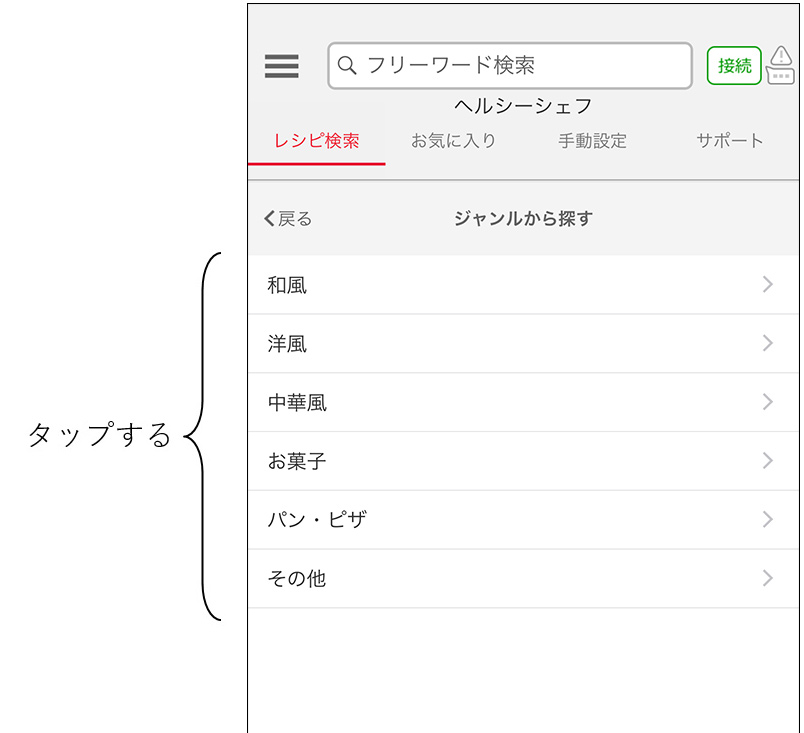This screenshot has height=733, width=804.
Task: Select the 和風 genre label
Action: click(x=287, y=286)
